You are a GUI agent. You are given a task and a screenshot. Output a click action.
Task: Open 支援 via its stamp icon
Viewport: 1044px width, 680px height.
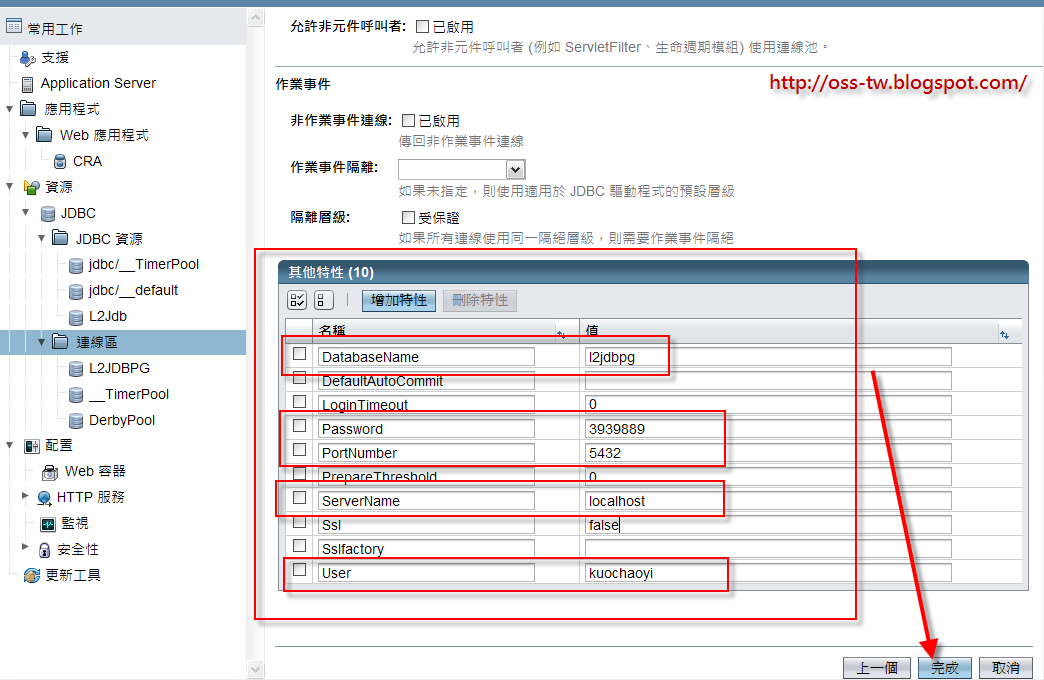(28, 57)
